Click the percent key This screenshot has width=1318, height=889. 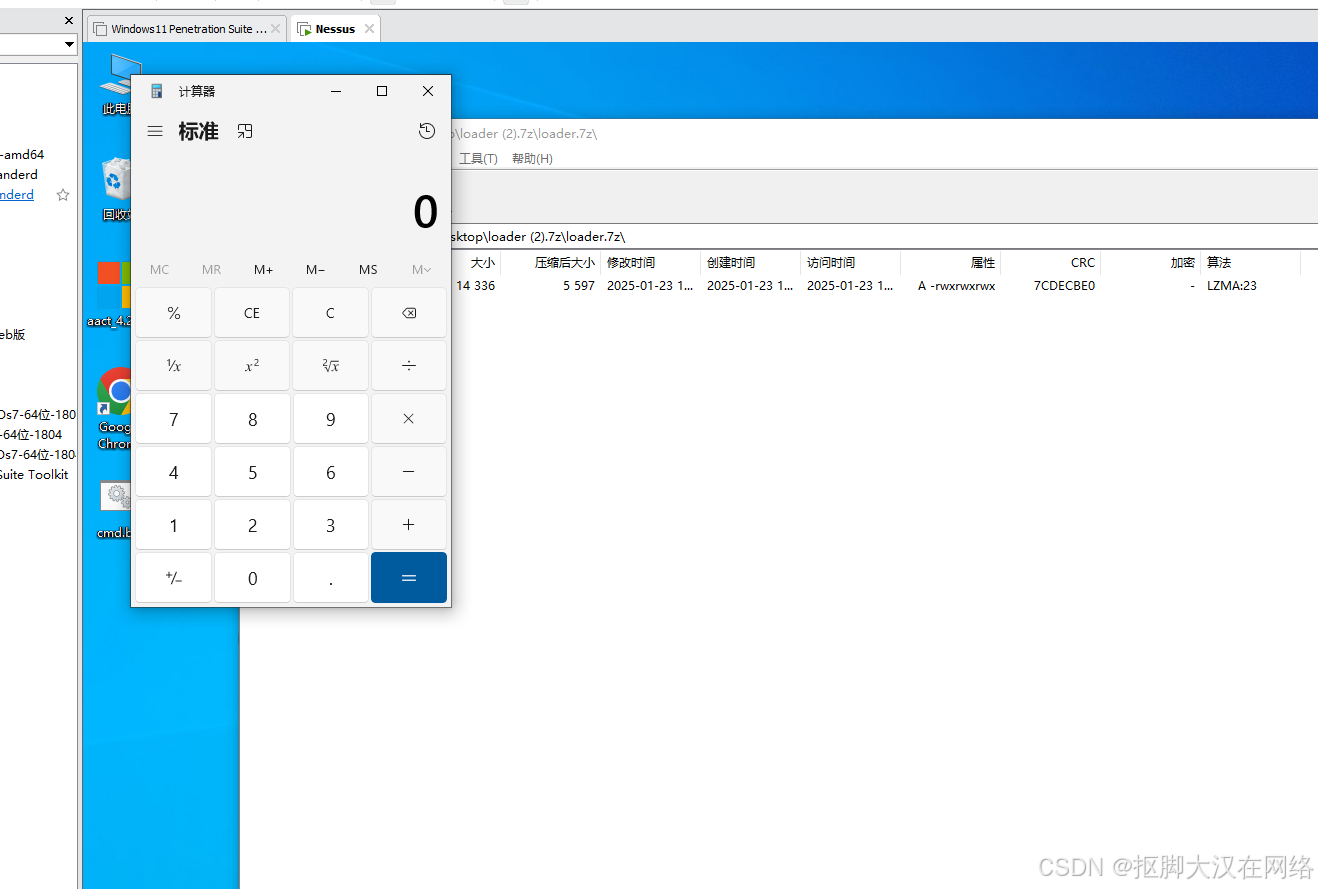174,313
